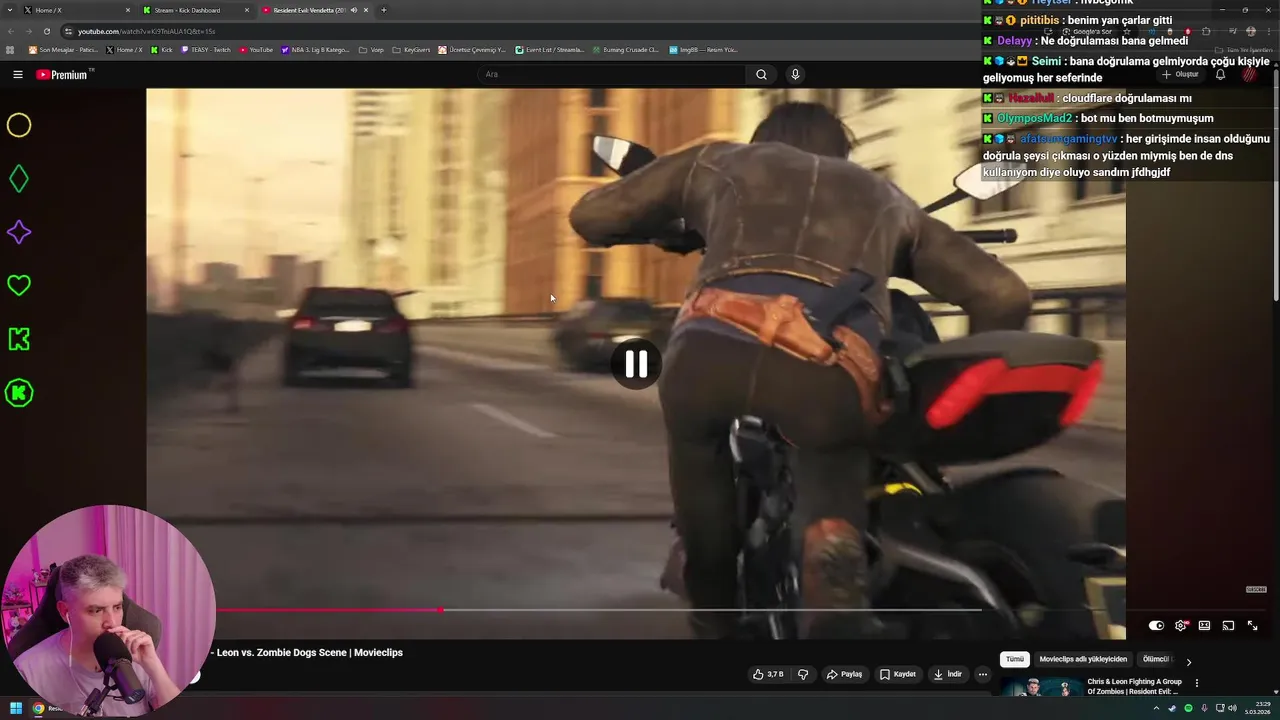Open the Son Mesajlar bookmark
Viewport: 1280px width, 720px height.
pos(64,49)
